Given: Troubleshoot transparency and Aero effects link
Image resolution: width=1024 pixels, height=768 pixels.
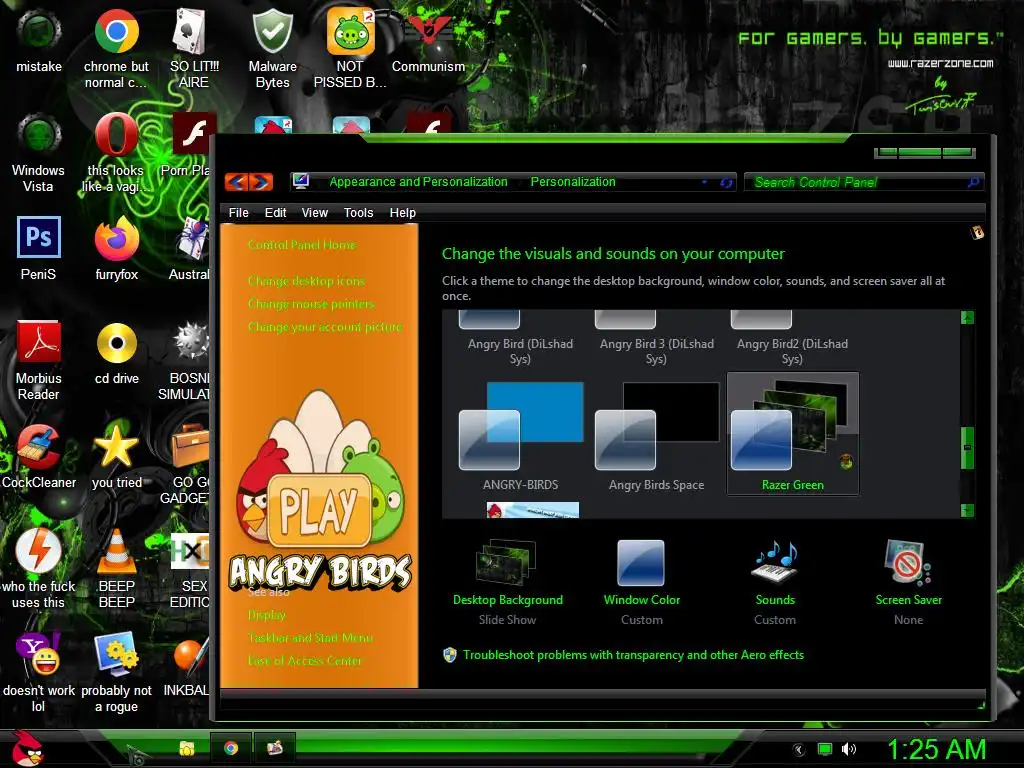Looking at the screenshot, I should (x=633, y=655).
